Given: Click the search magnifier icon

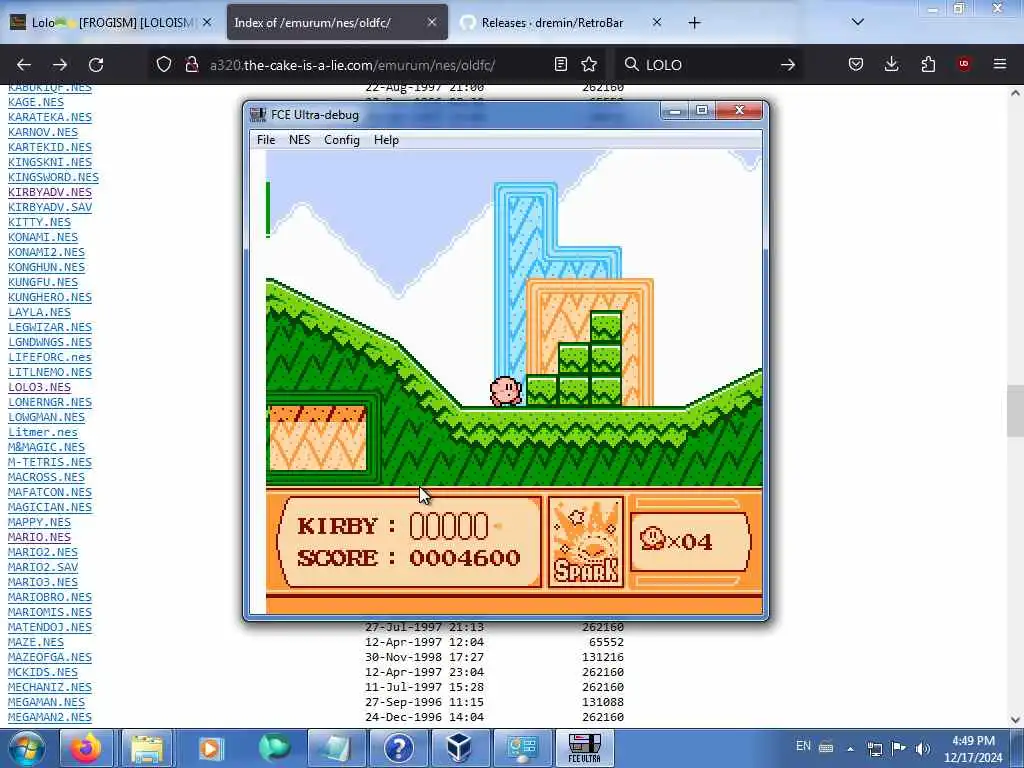Looking at the screenshot, I should [632, 64].
